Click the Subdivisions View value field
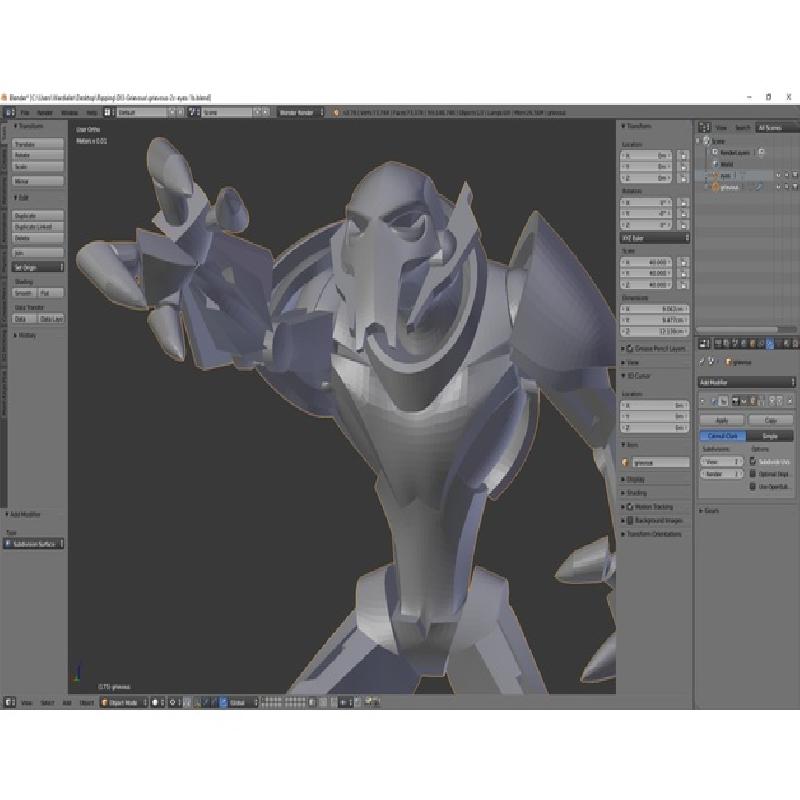The image size is (800, 800). [721, 462]
